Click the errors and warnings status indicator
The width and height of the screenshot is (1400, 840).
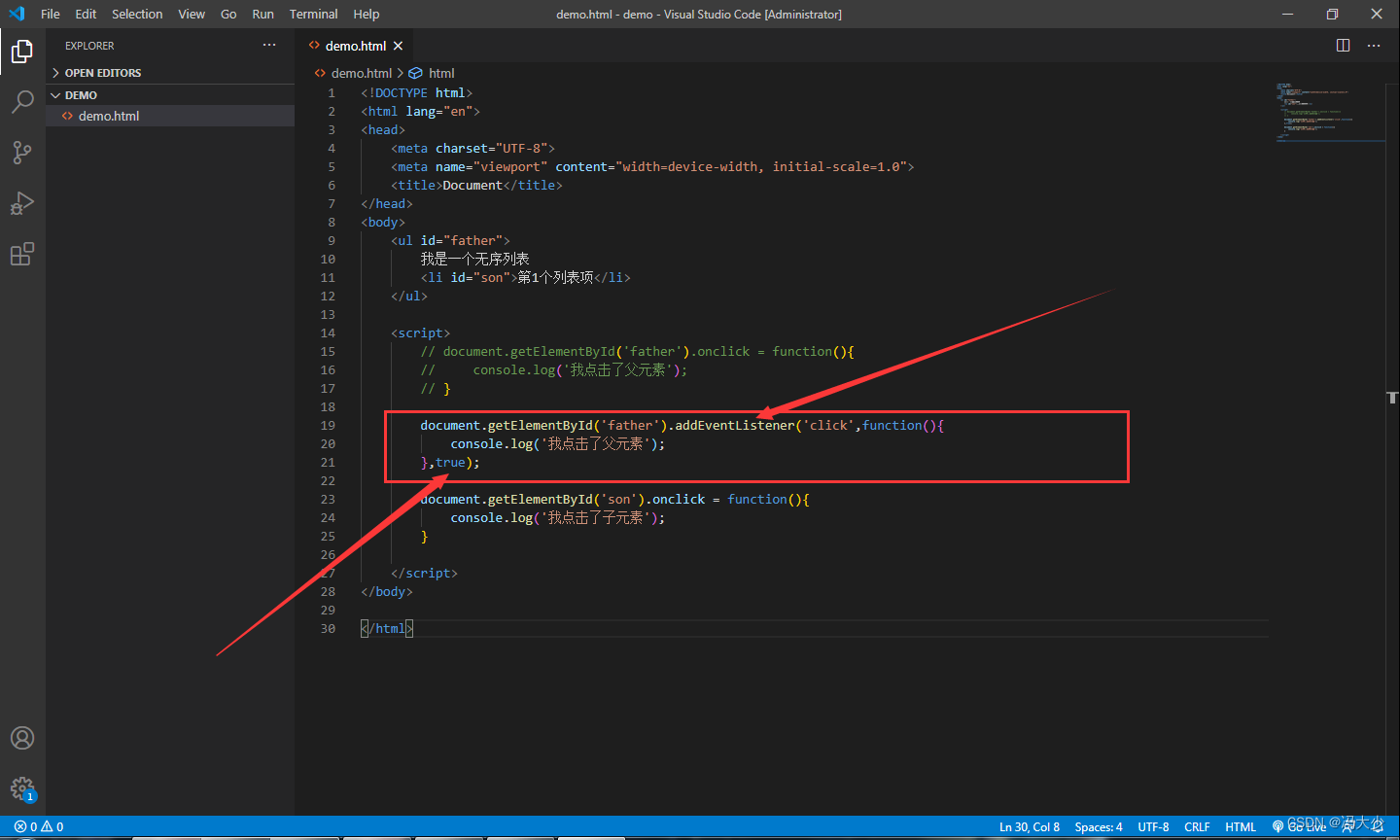[39, 827]
